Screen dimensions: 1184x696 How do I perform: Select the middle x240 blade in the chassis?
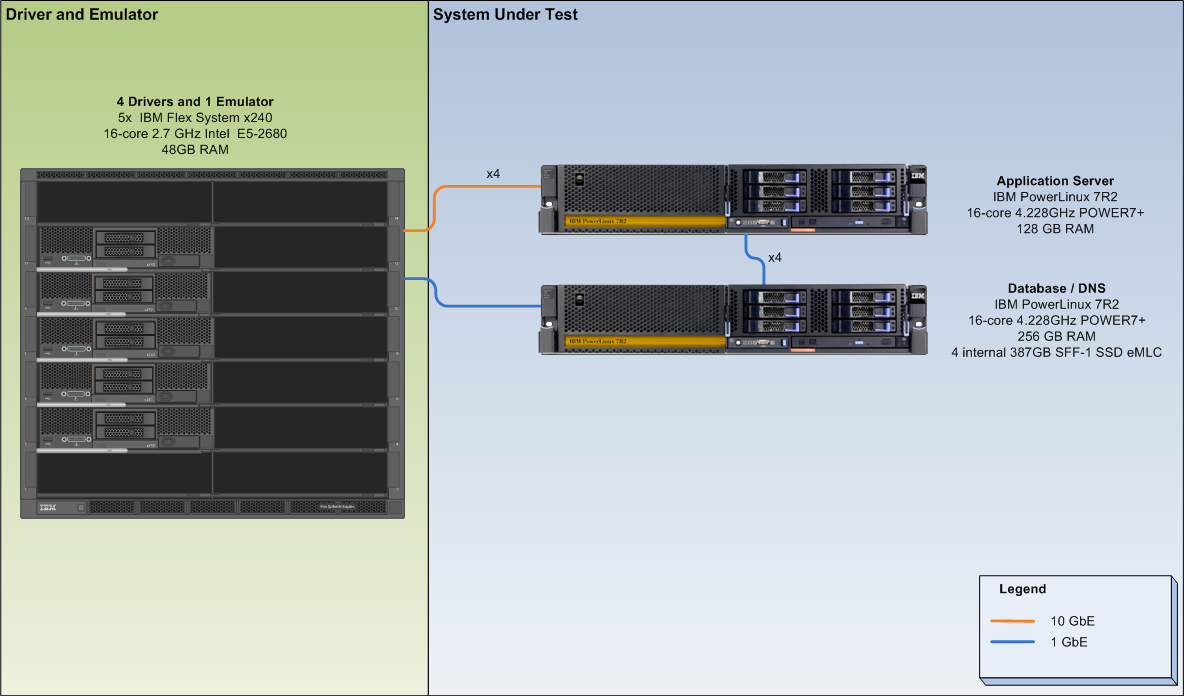tap(125, 337)
